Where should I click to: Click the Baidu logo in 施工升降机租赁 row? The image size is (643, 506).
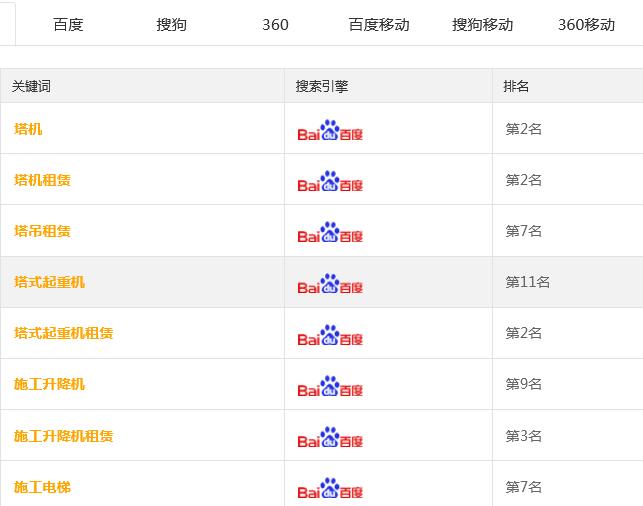(x=330, y=437)
